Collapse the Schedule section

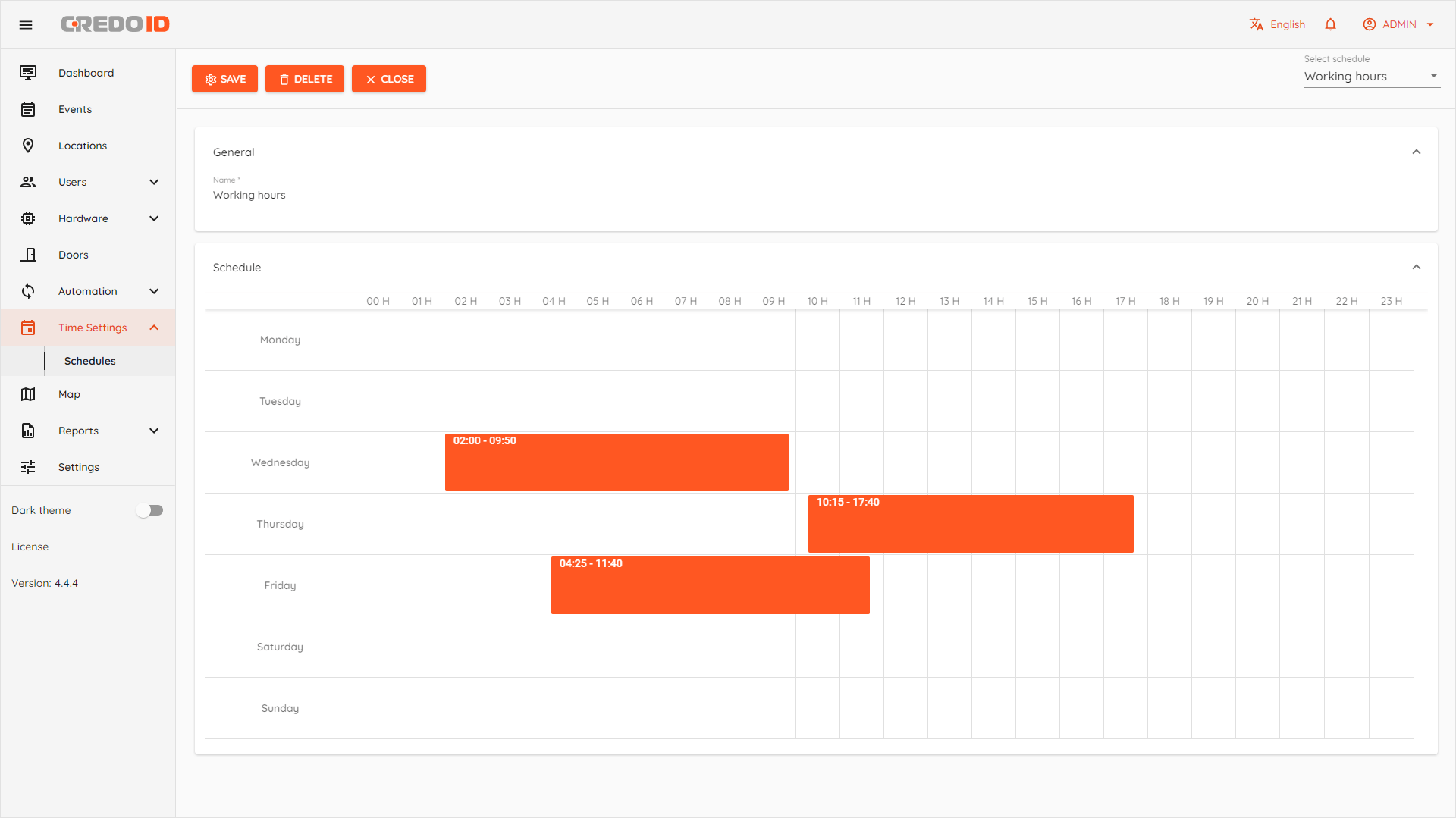pyautogui.click(x=1416, y=267)
